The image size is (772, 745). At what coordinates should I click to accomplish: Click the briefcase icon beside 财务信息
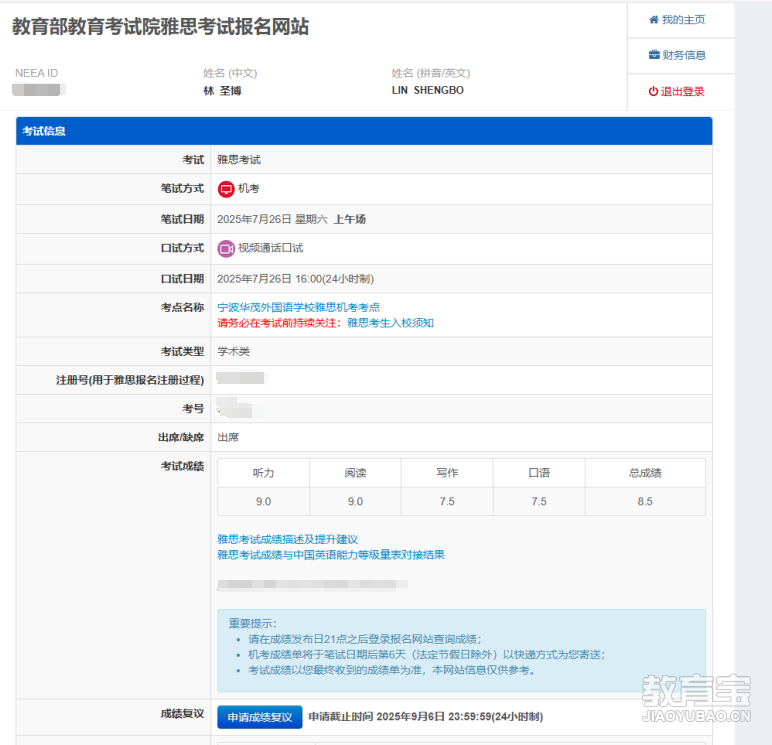(654, 55)
